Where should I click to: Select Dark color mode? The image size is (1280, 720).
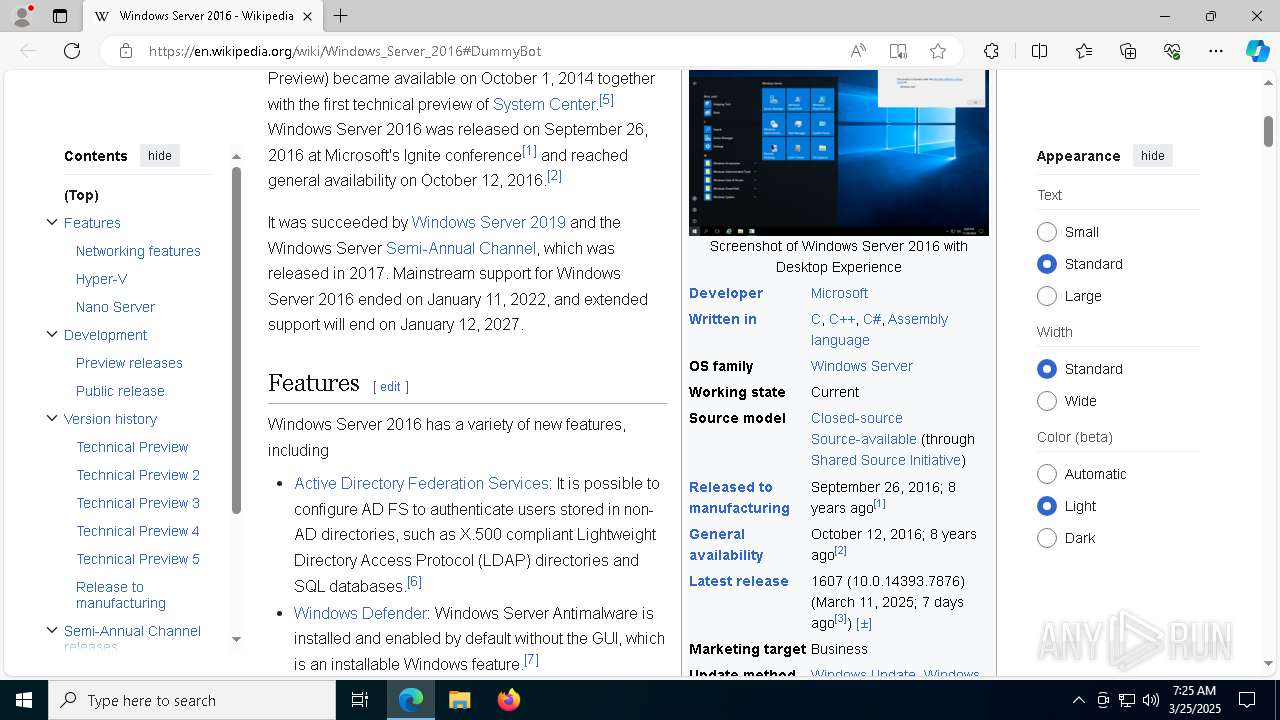click(1047, 538)
